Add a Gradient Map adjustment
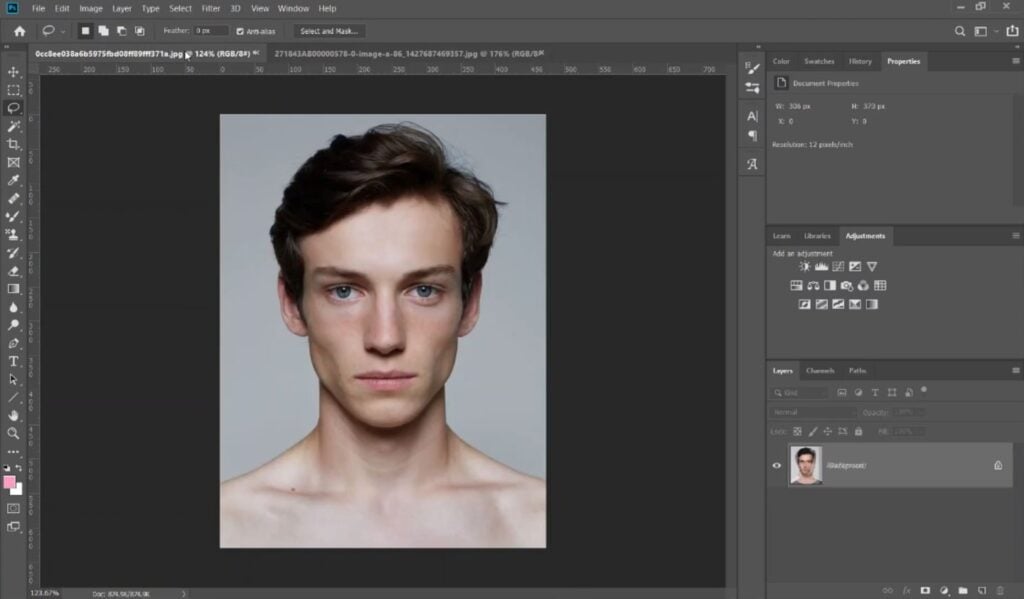The width and height of the screenshot is (1024, 599). tap(872, 304)
